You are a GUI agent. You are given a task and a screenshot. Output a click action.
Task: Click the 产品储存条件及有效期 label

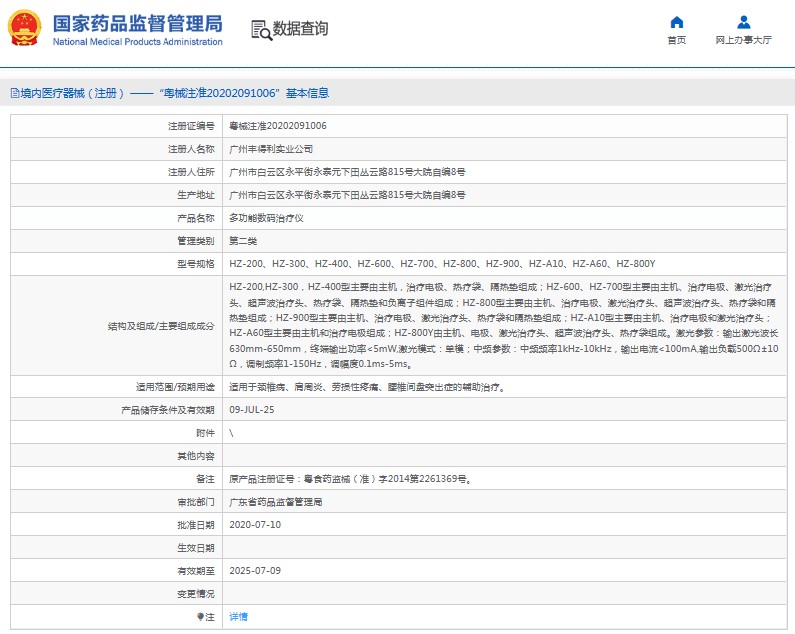point(168,410)
